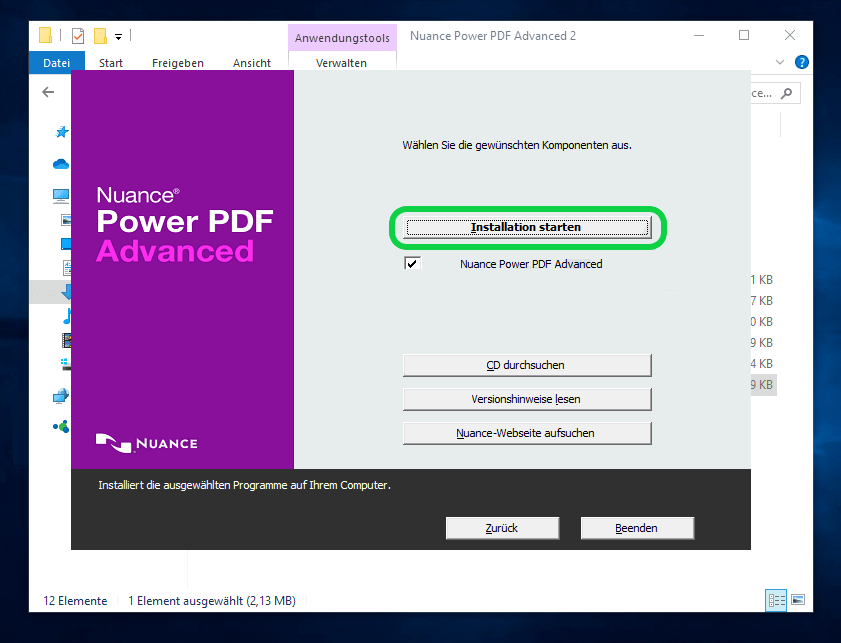The image size is (841, 643).
Task: Click the '12 Elemente' status bar text
Action: (75, 601)
